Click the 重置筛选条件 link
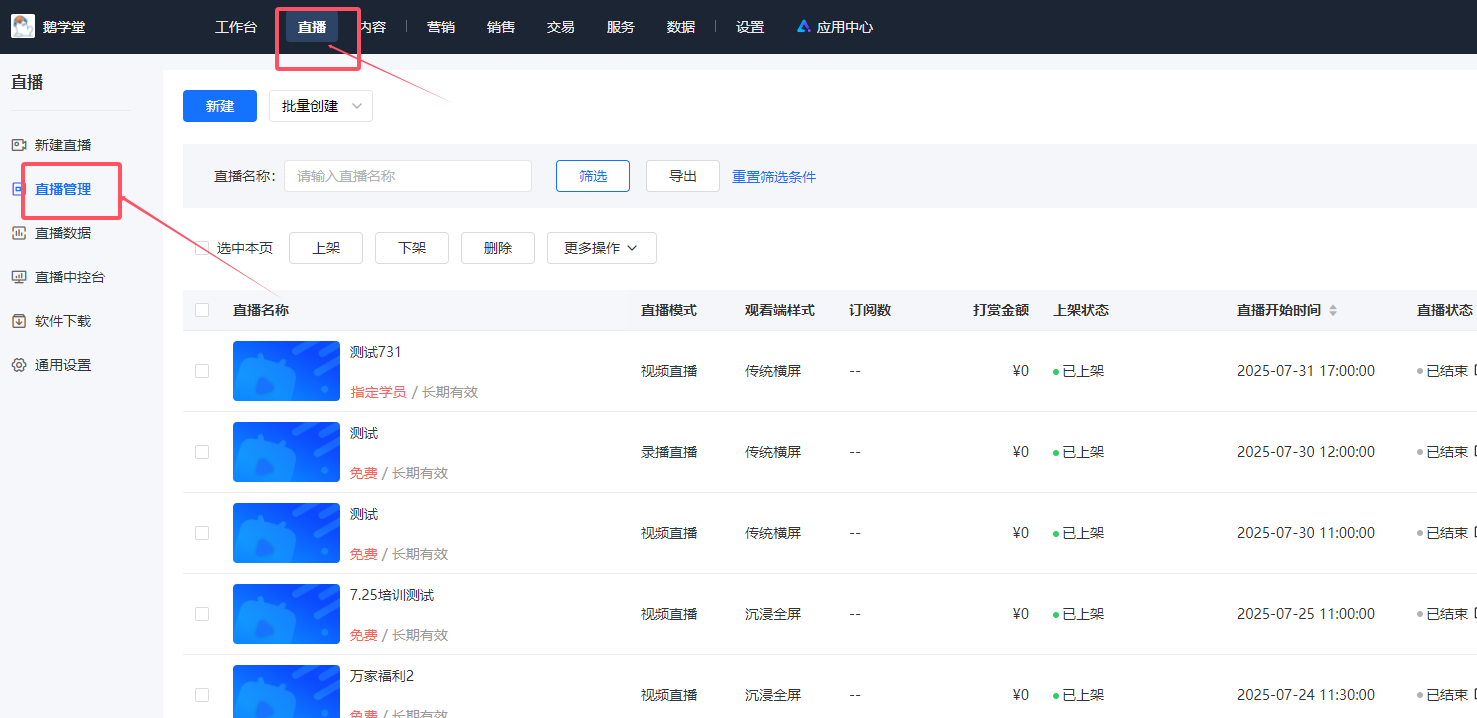The height and width of the screenshot is (718, 1477). click(x=773, y=177)
